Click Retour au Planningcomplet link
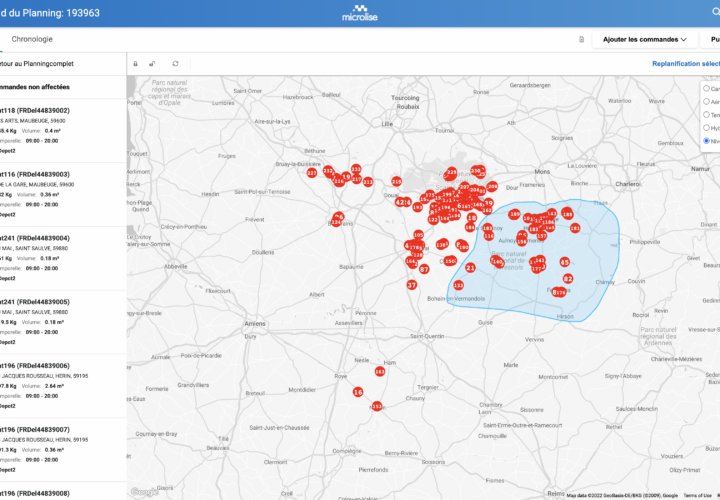This screenshot has height=500, width=720. coord(37,64)
